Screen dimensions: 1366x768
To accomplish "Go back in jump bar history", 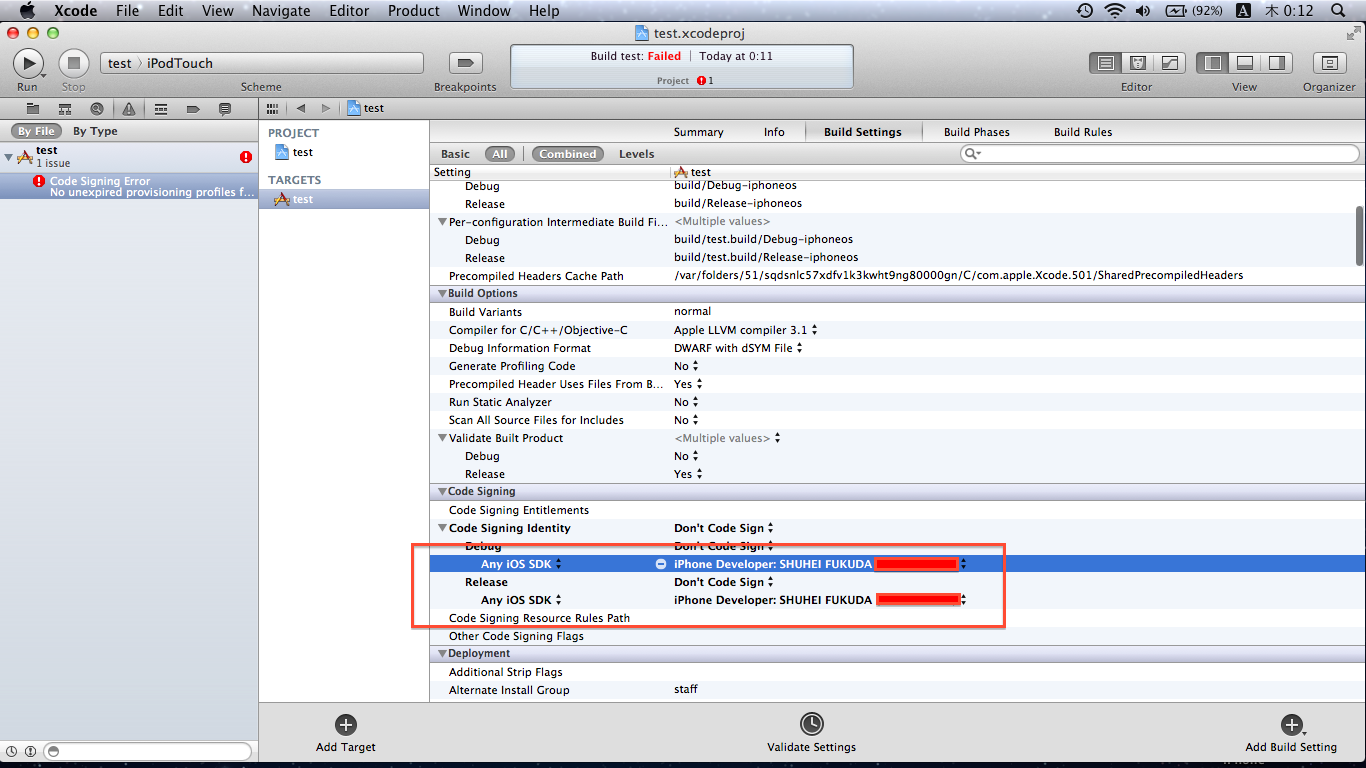I will [x=300, y=108].
